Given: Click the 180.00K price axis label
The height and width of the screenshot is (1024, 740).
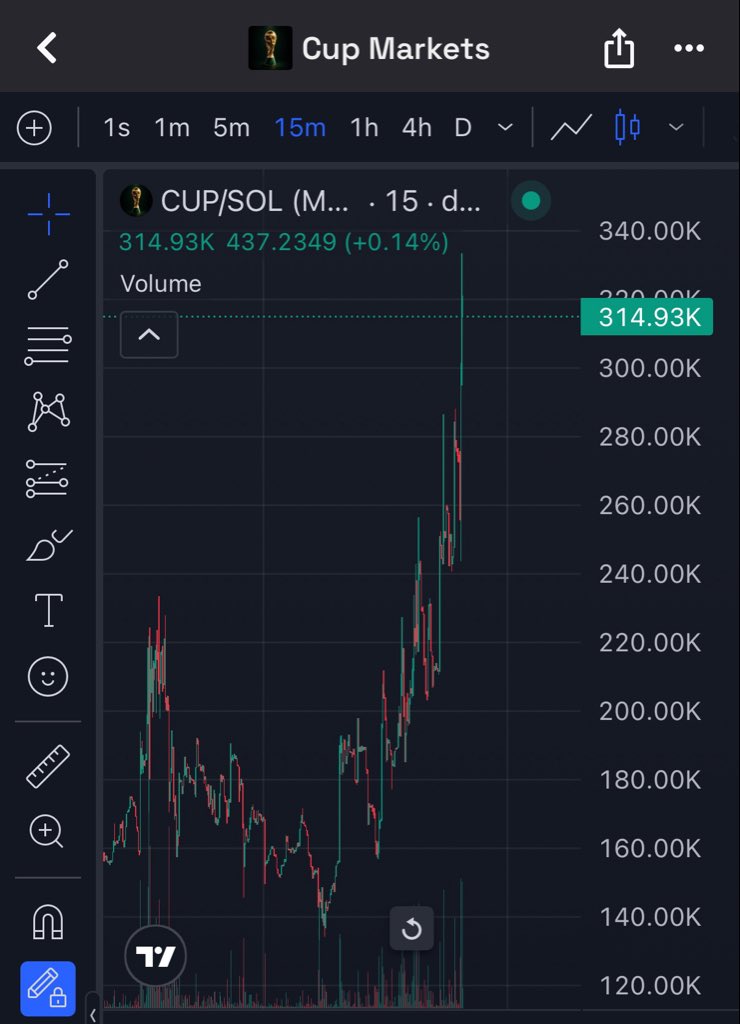Looking at the screenshot, I should 650,780.
